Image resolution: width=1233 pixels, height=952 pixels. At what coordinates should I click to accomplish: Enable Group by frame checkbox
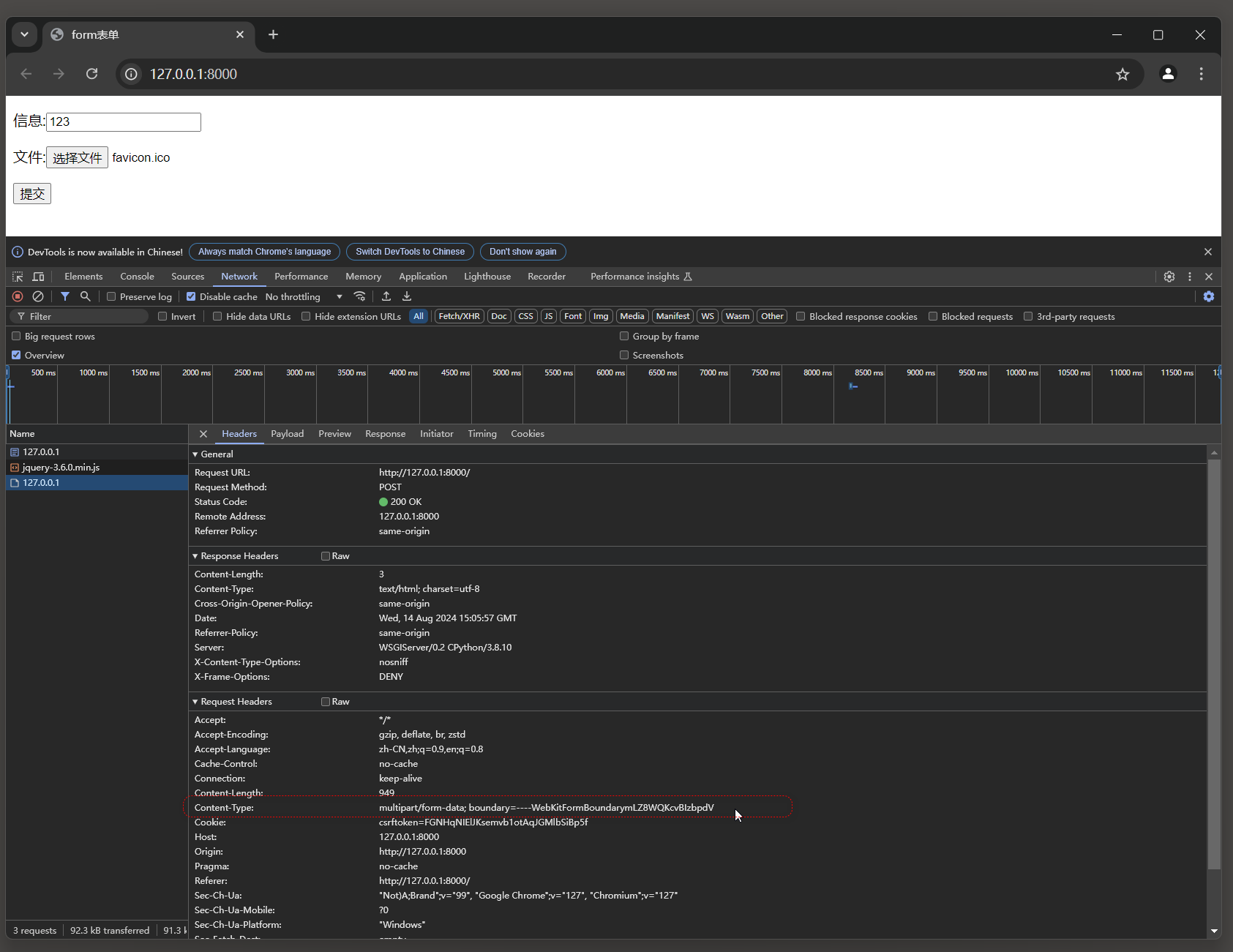click(x=624, y=336)
